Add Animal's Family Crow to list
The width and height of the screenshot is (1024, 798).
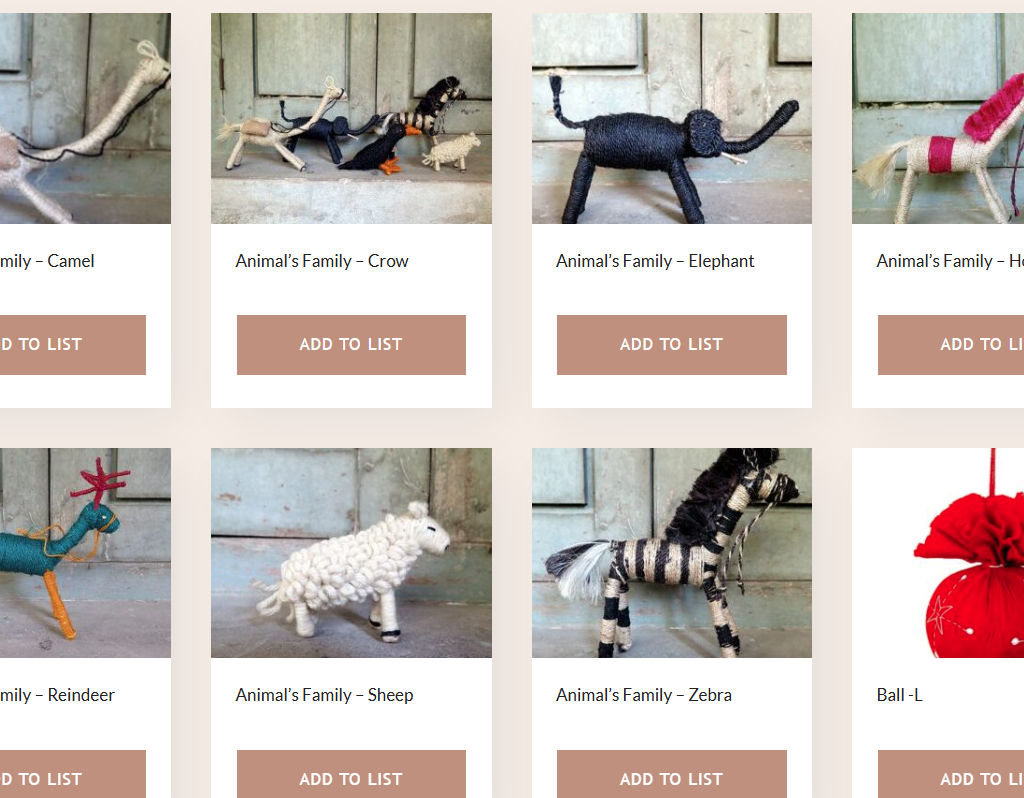(351, 345)
